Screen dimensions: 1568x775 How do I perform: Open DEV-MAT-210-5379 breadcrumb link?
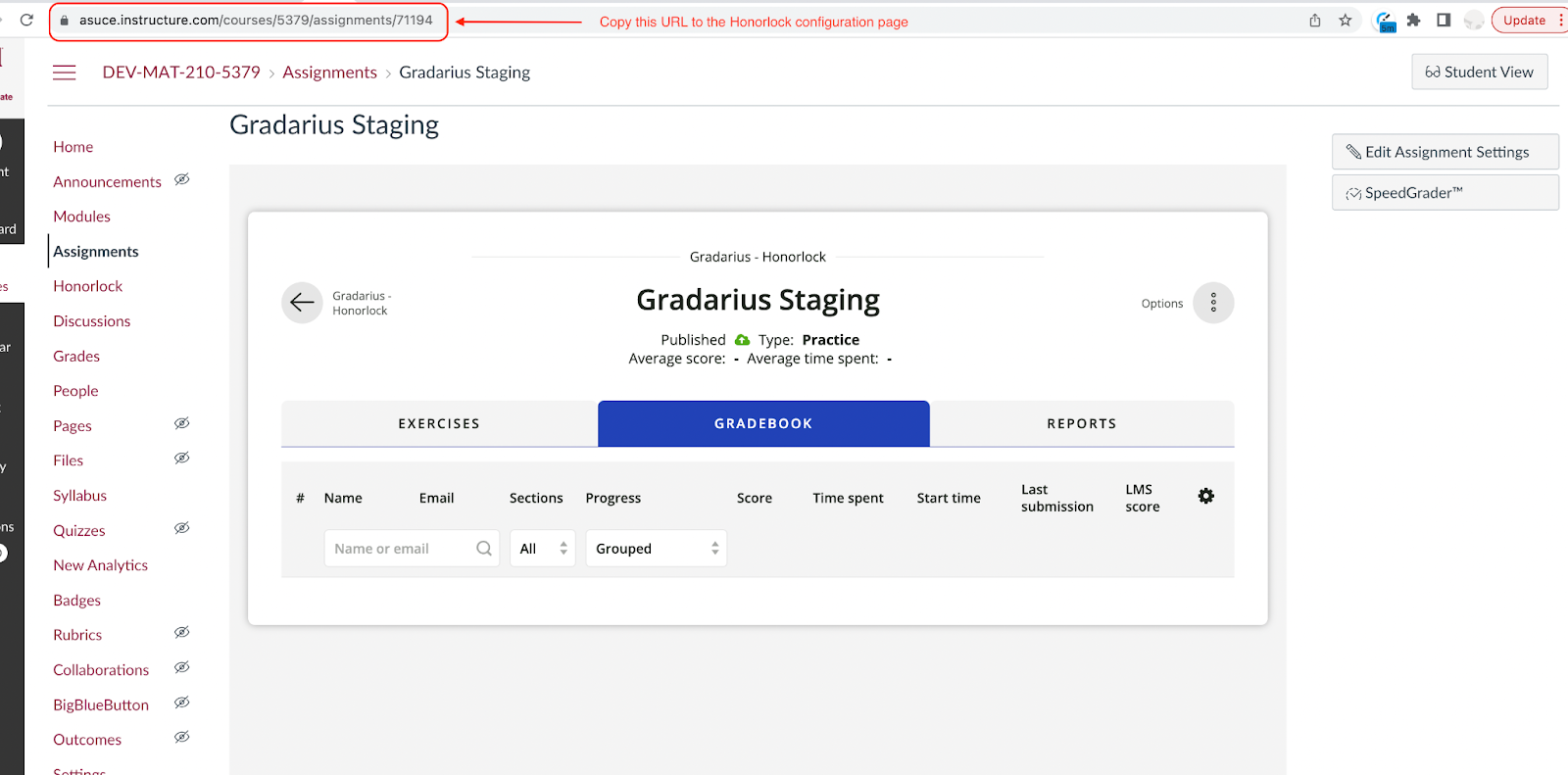181,73
